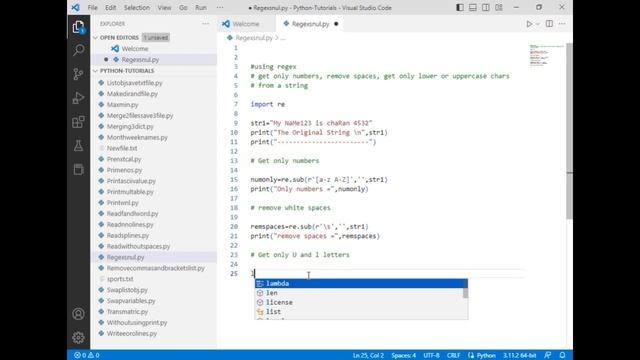Open Removecommasandbracketslist.py in explorer
640x360 pixels.
click(153, 268)
